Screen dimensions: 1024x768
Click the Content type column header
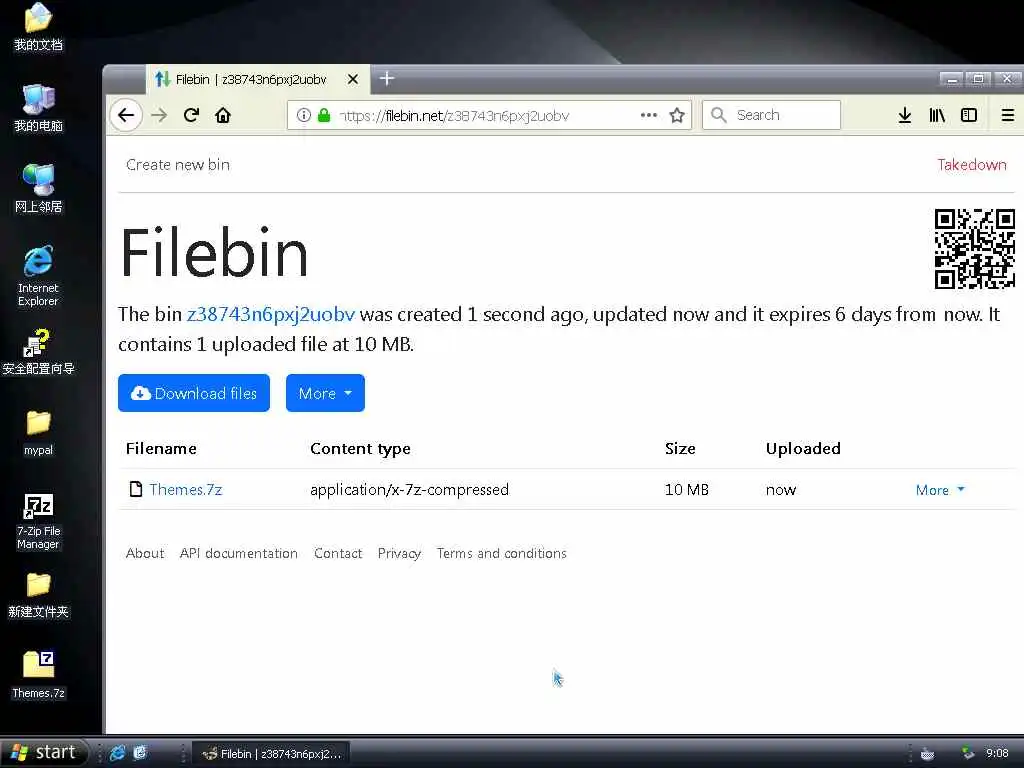(360, 449)
